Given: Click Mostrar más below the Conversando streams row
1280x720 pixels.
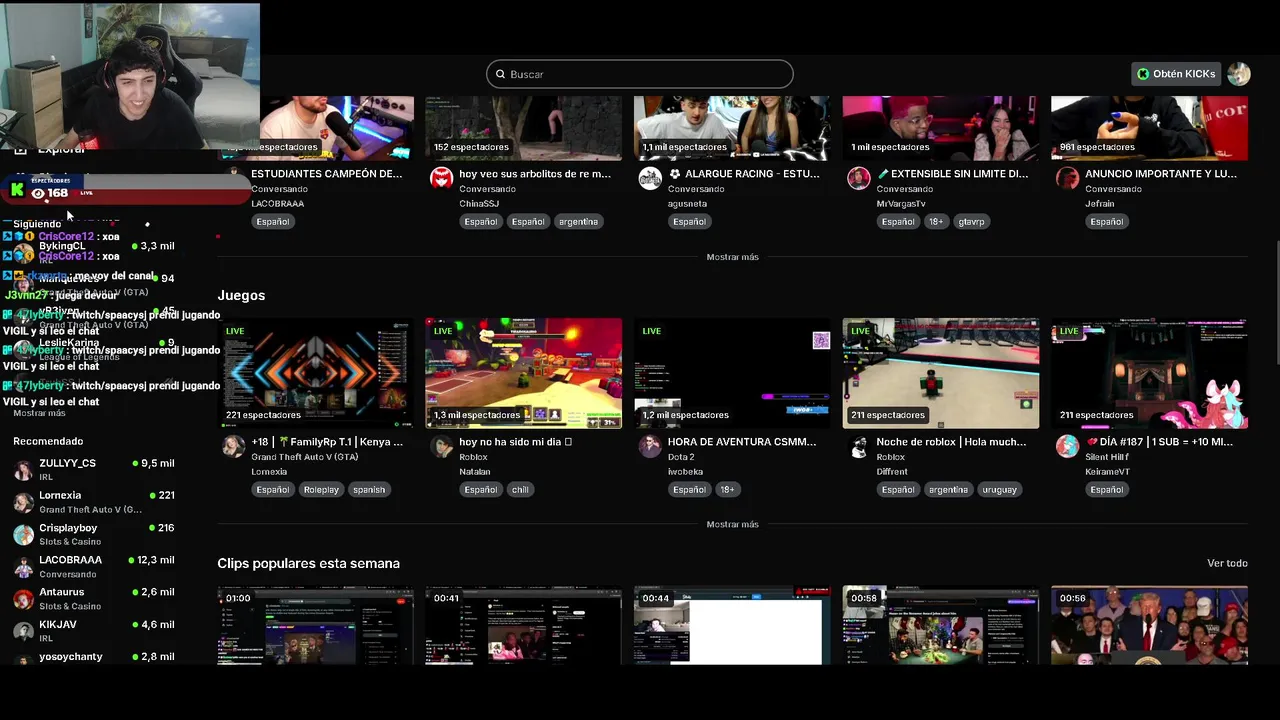Looking at the screenshot, I should [732, 257].
